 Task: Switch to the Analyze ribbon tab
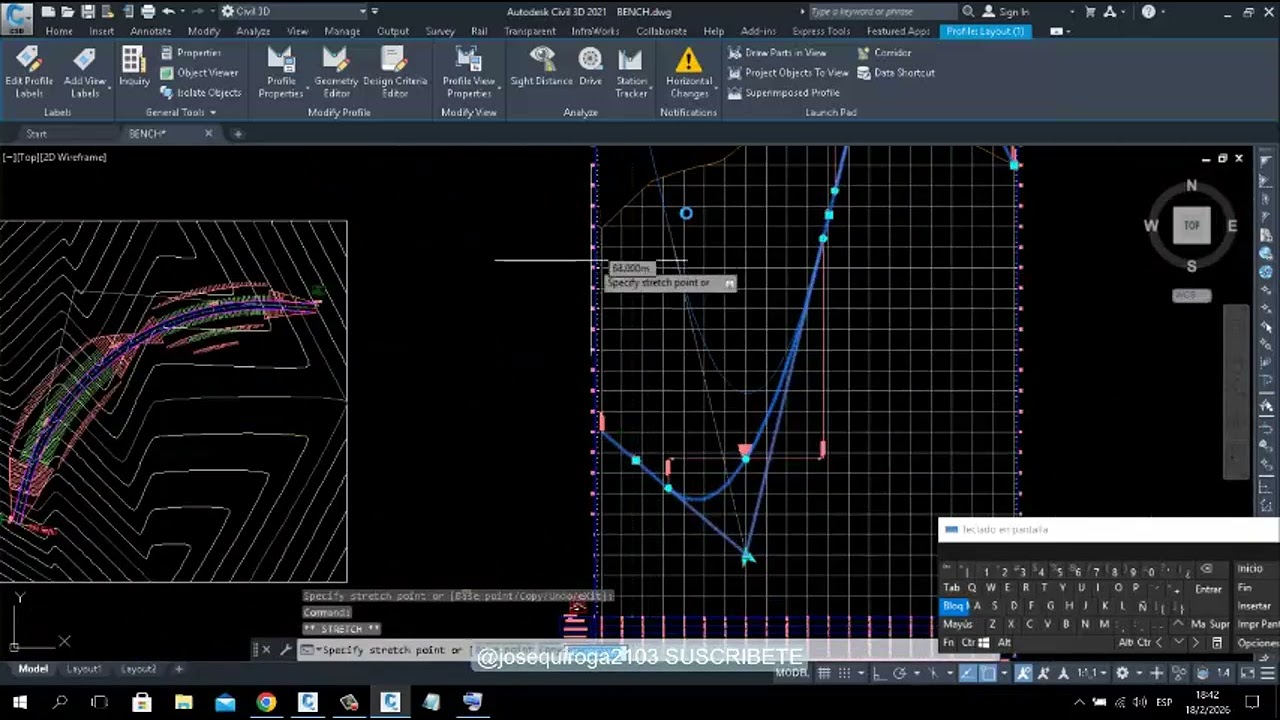click(253, 31)
